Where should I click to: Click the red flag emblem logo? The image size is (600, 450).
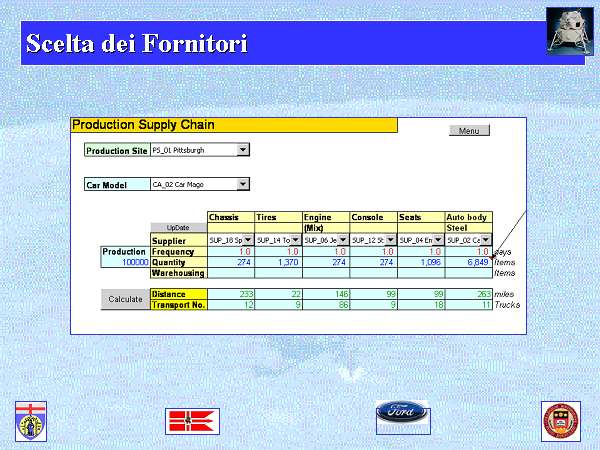tap(192, 421)
